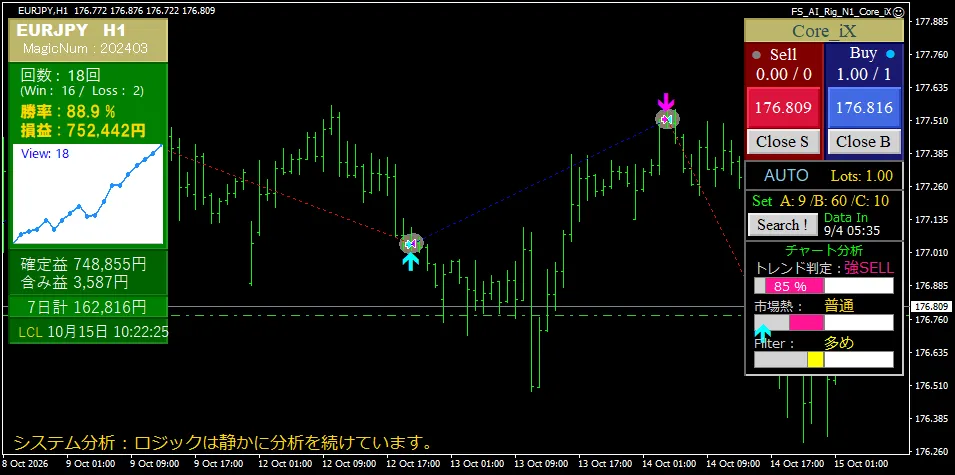
Task: Click the current price tag 176.809 on the price axis
Action: coord(931,306)
